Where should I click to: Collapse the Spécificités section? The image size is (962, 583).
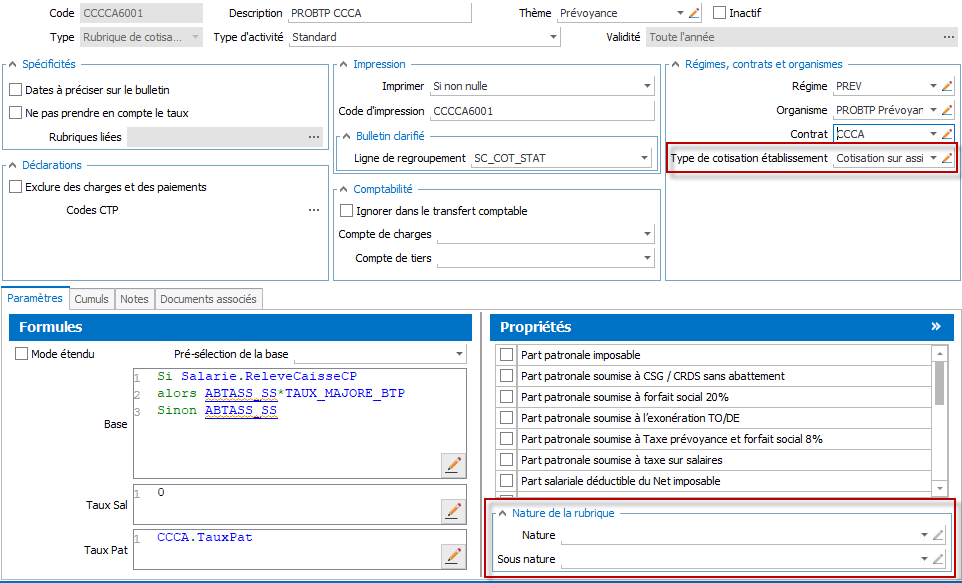pyautogui.click(x=12, y=64)
